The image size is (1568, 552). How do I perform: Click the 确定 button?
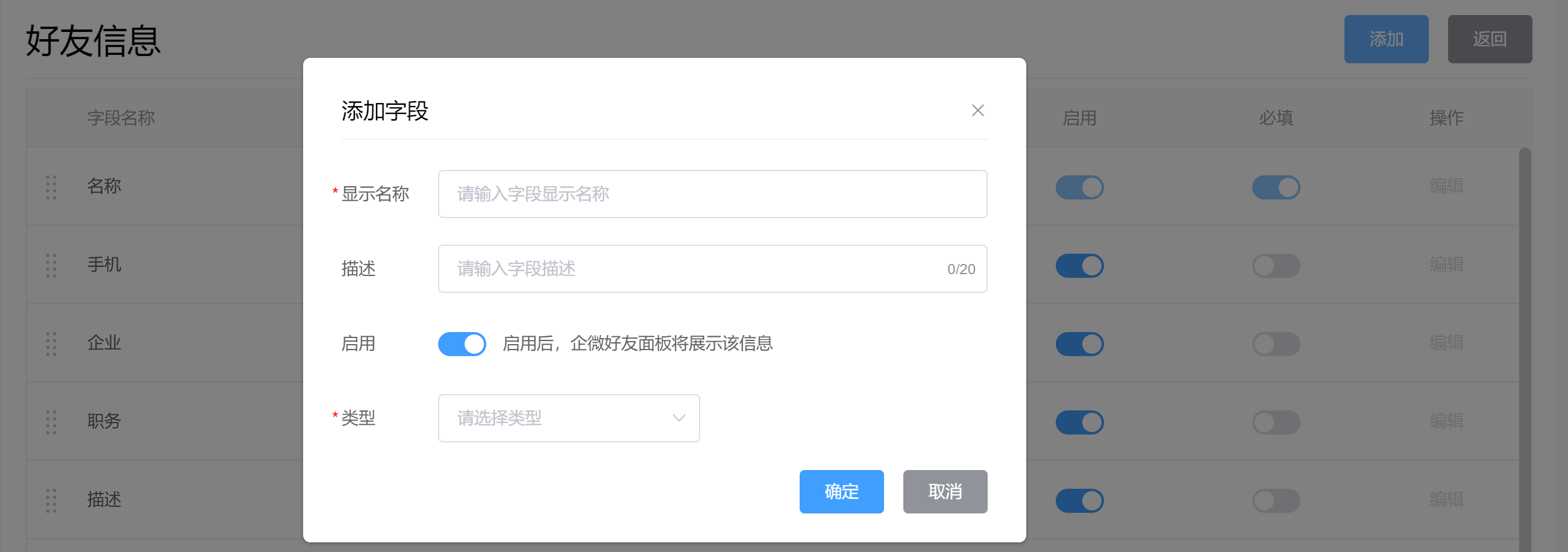tap(841, 491)
